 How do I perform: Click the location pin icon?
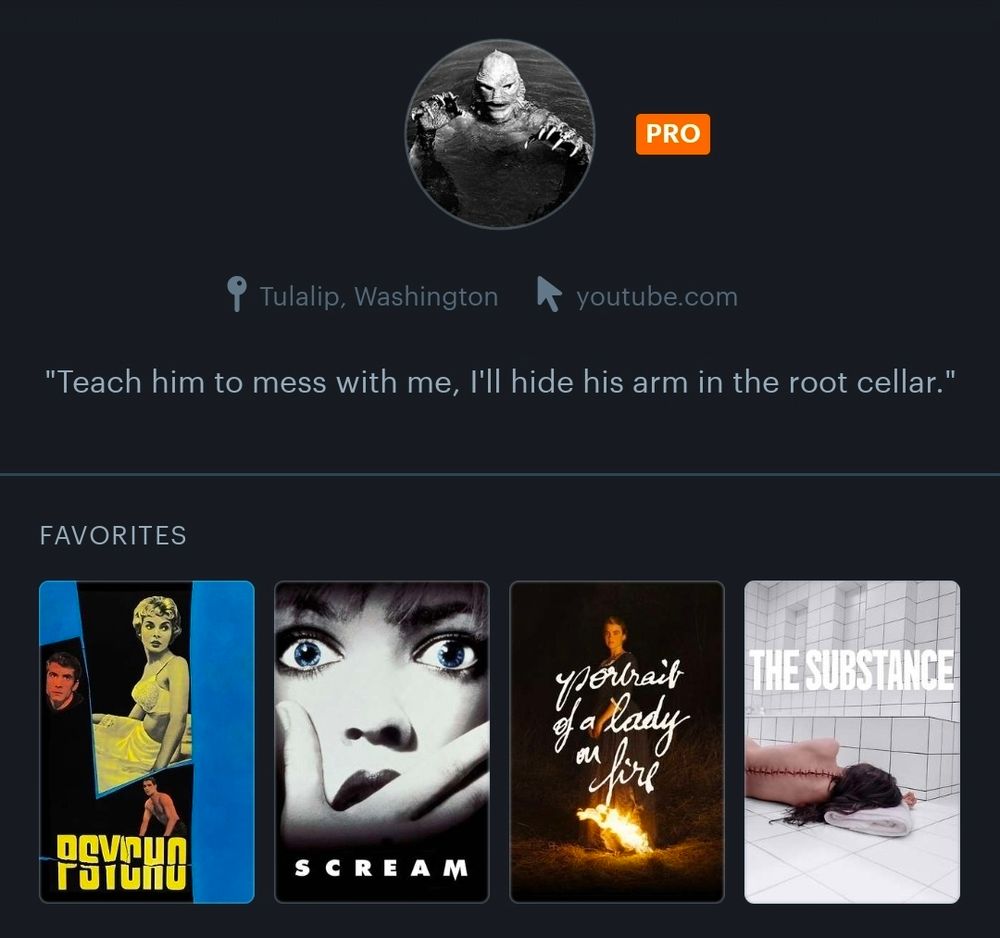click(x=237, y=294)
